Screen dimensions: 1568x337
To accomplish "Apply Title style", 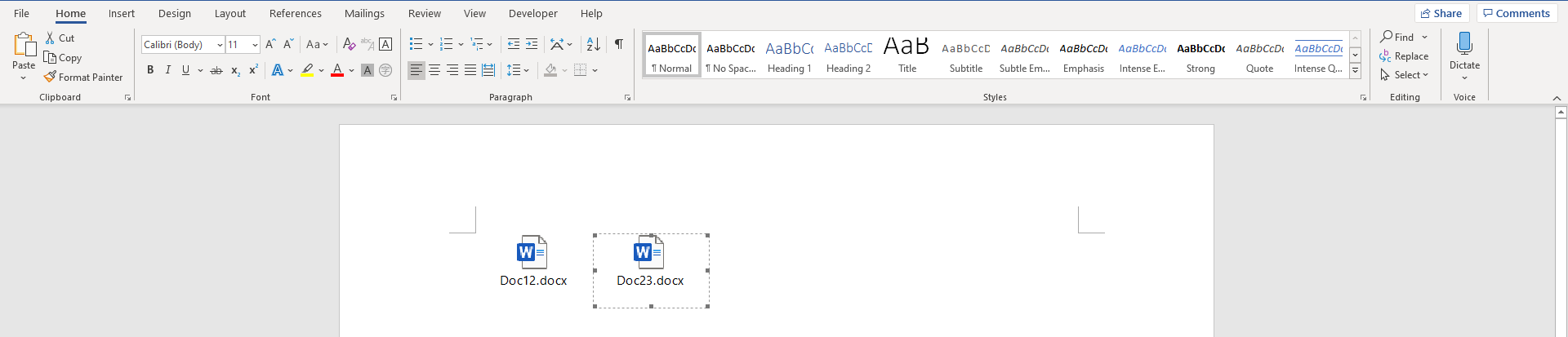I will 907,55.
